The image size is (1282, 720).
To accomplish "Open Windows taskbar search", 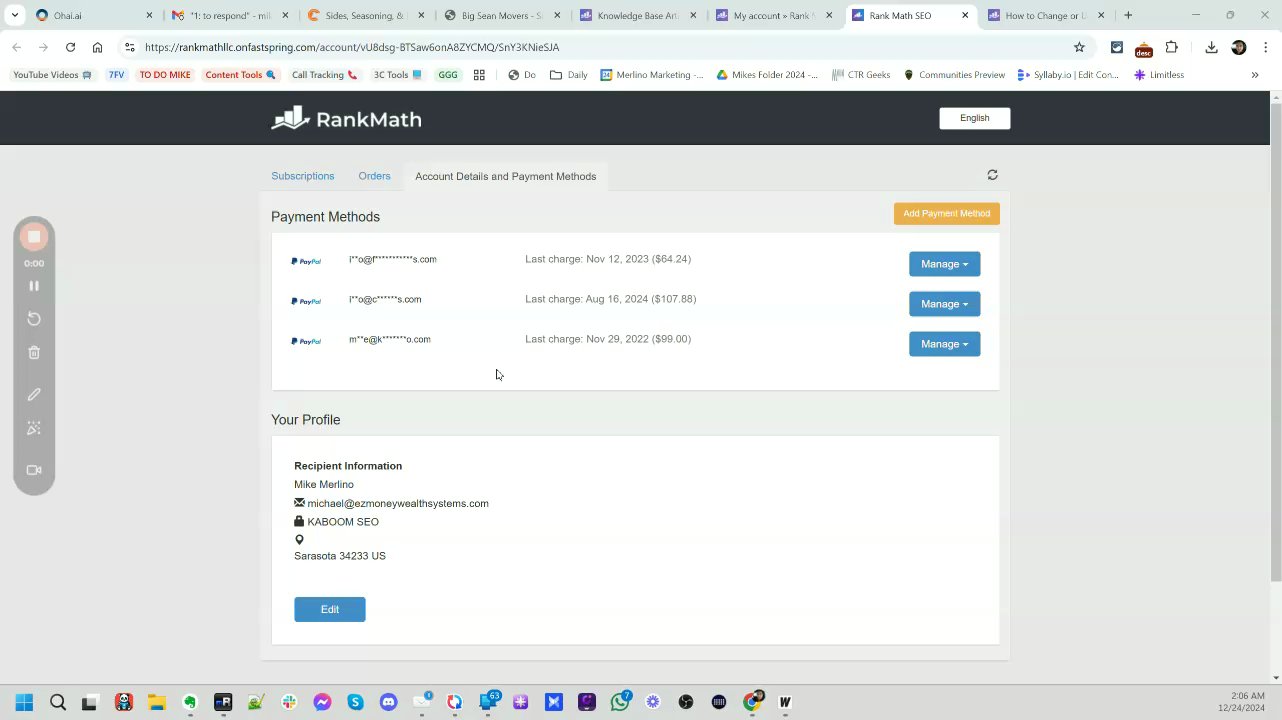I will click(x=58, y=702).
